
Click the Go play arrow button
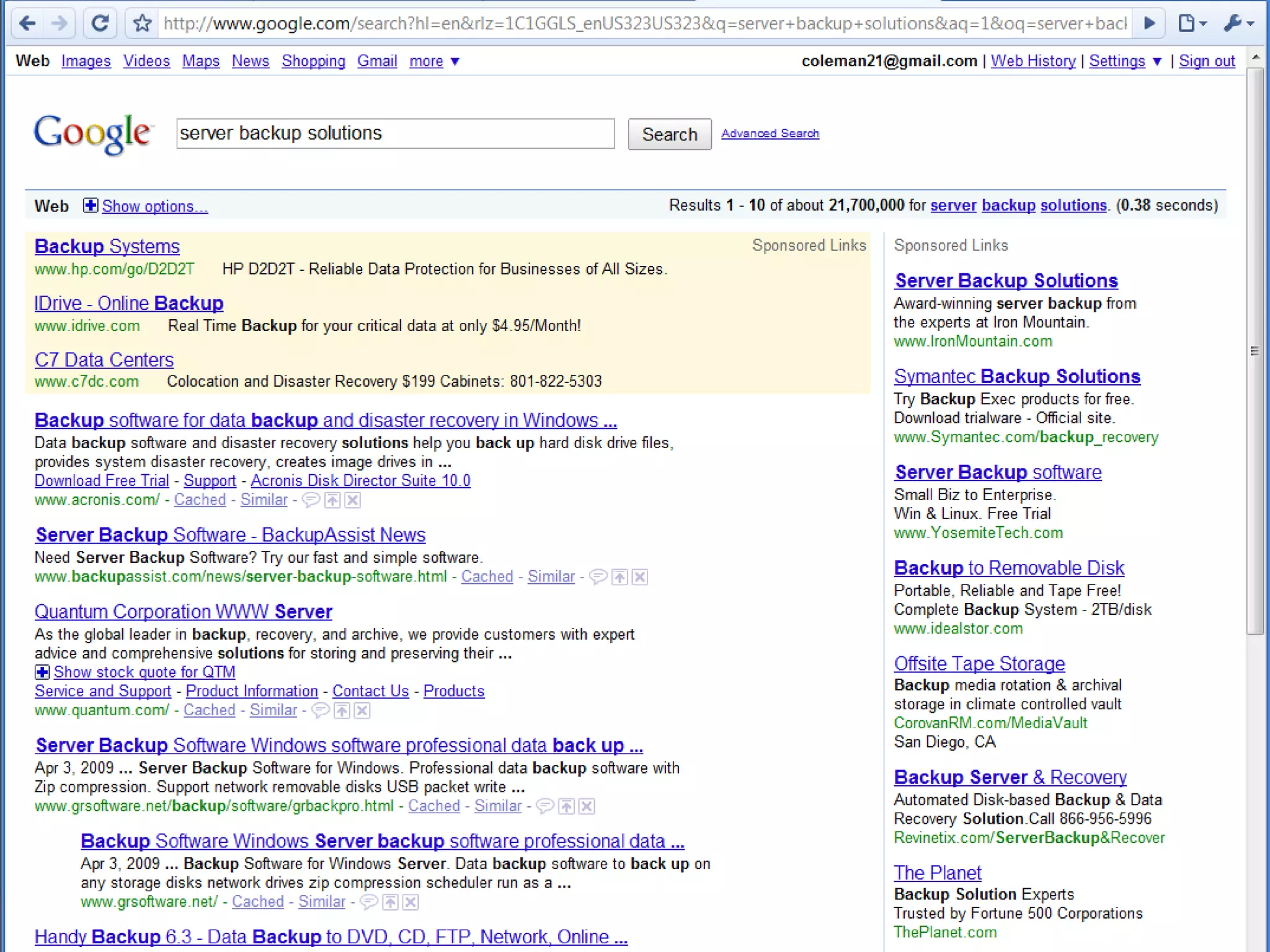pyautogui.click(x=1149, y=24)
